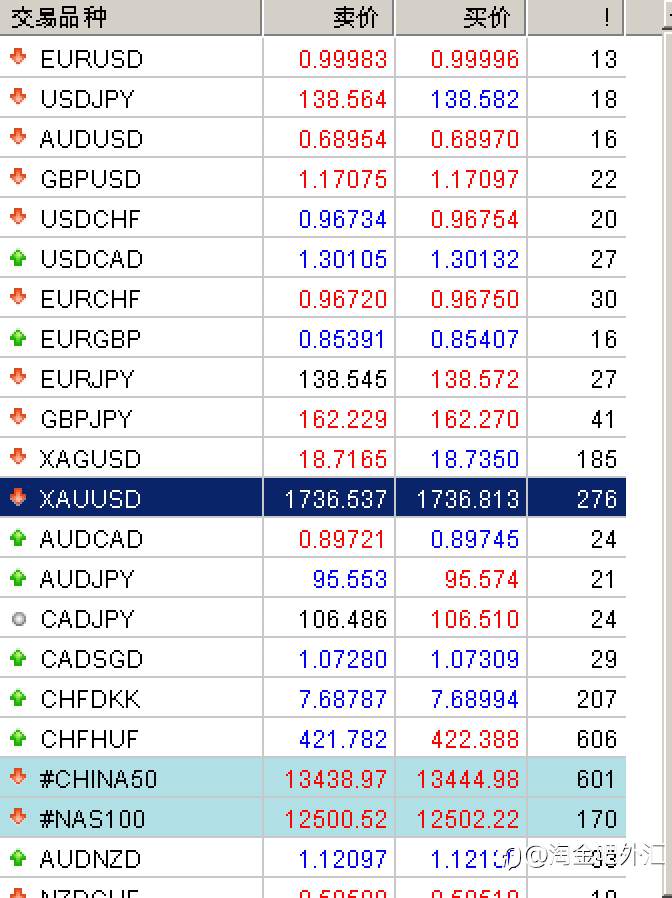Click XAUUSD ask price 1736.813
This screenshot has width=672, height=898.
467,499
